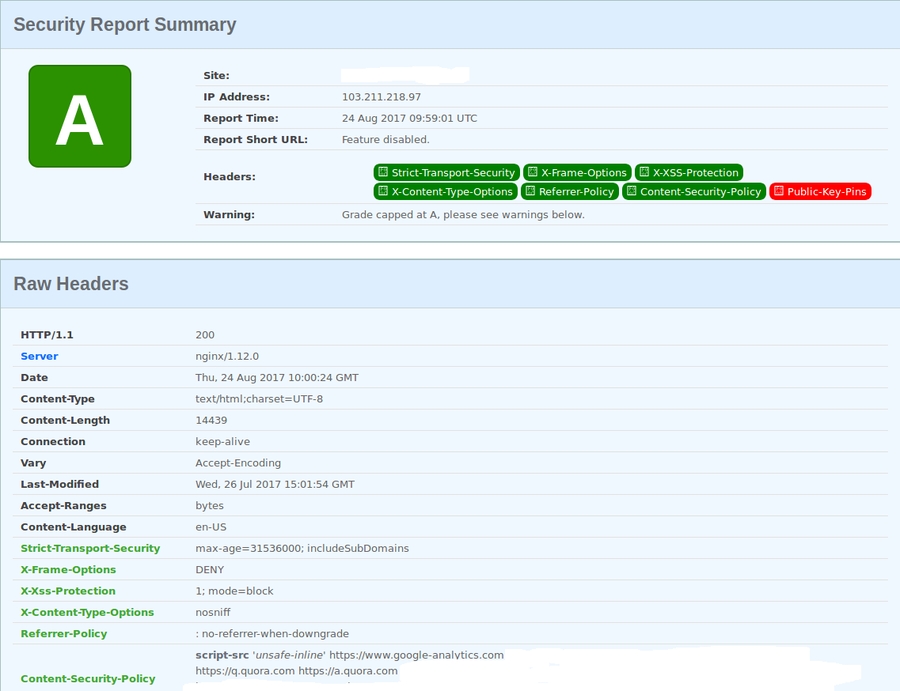Image resolution: width=900 pixels, height=691 pixels.
Task: Click the grade capped warning text
Action: 462,214
